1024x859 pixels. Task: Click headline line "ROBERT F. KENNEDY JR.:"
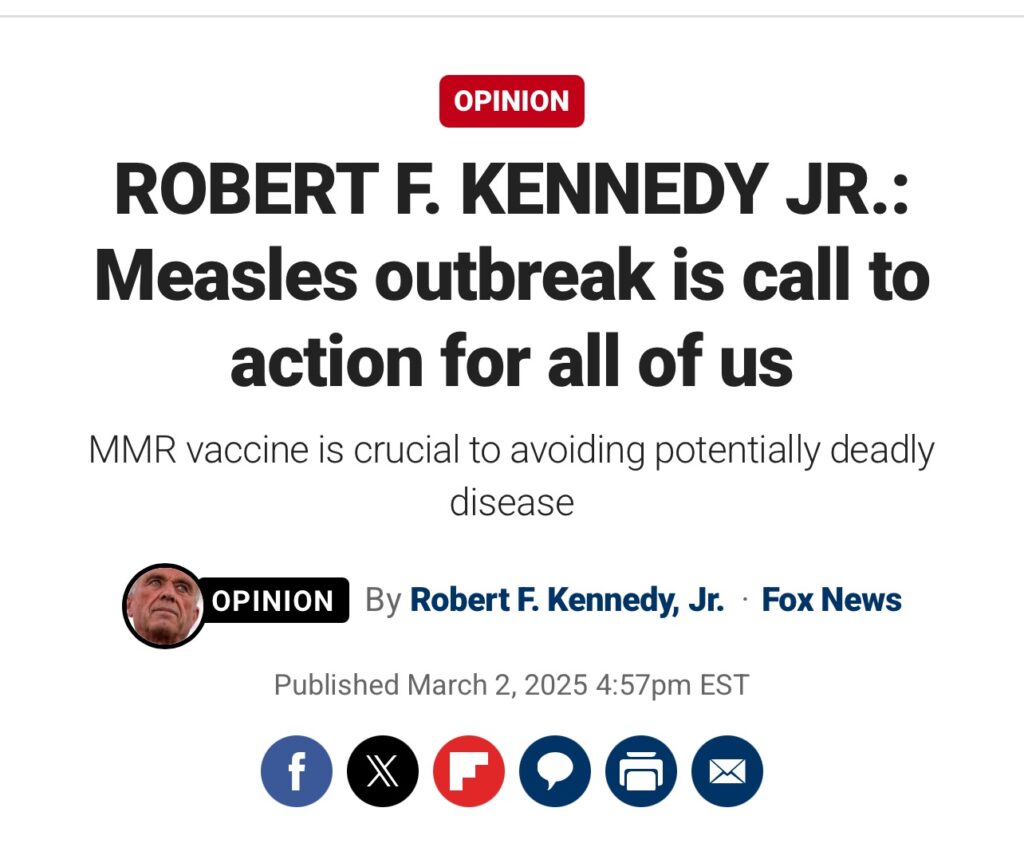pyautogui.click(x=511, y=189)
